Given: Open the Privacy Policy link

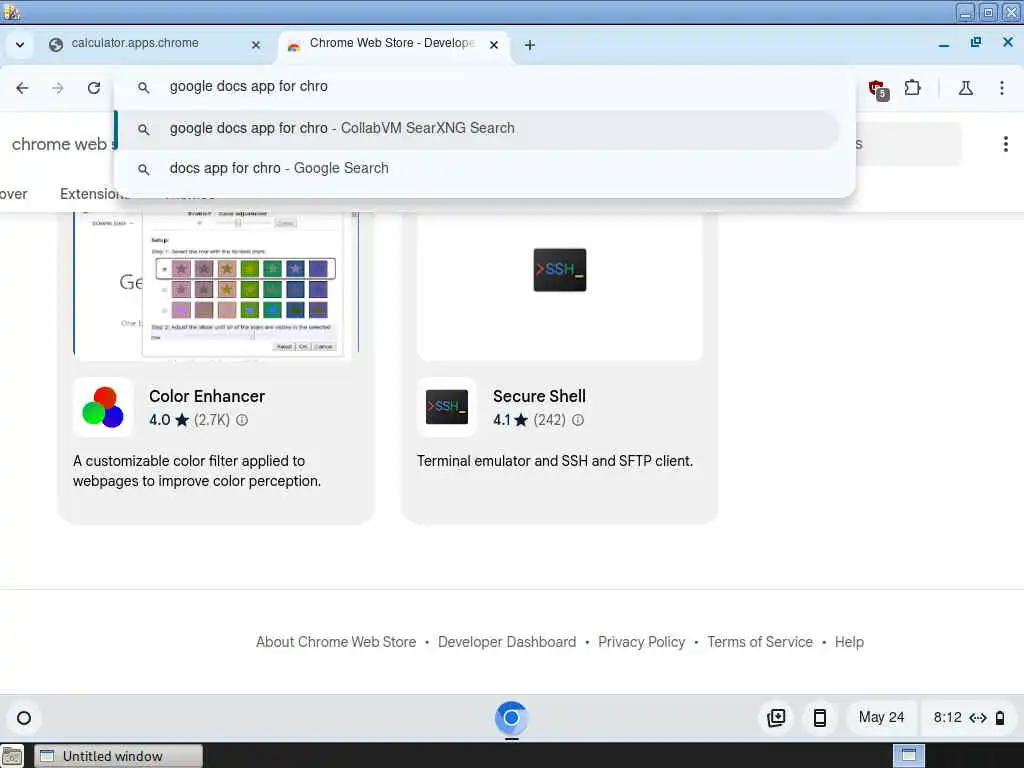Looking at the screenshot, I should coord(641,642).
